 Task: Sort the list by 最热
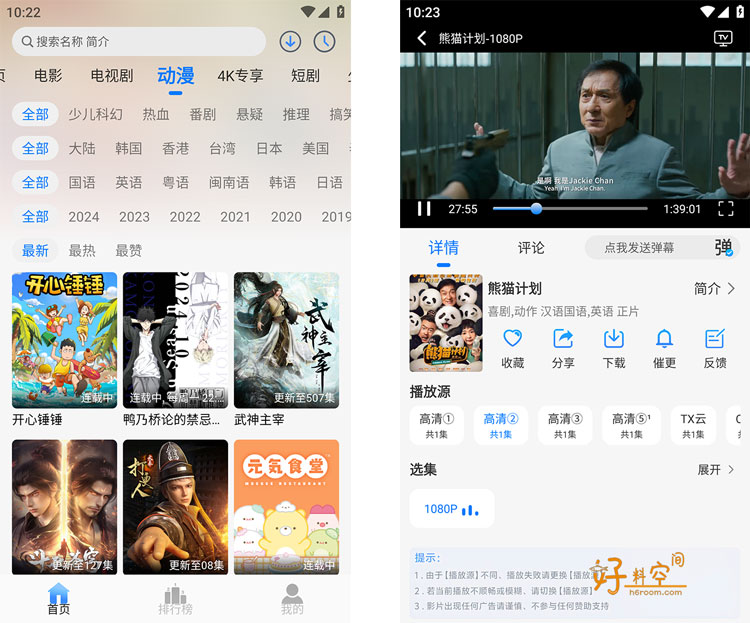click(x=82, y=250)
